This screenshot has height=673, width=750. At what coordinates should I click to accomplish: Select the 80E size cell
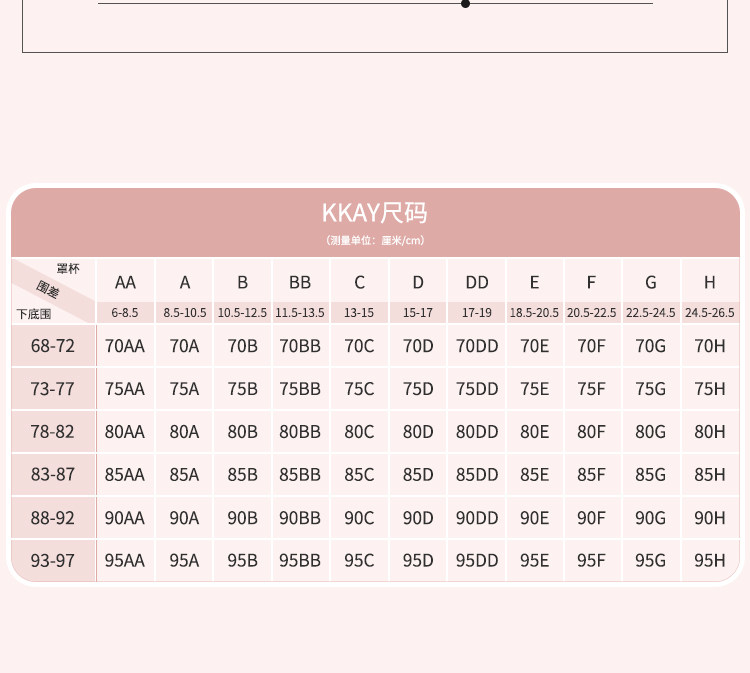pos(534,431)
